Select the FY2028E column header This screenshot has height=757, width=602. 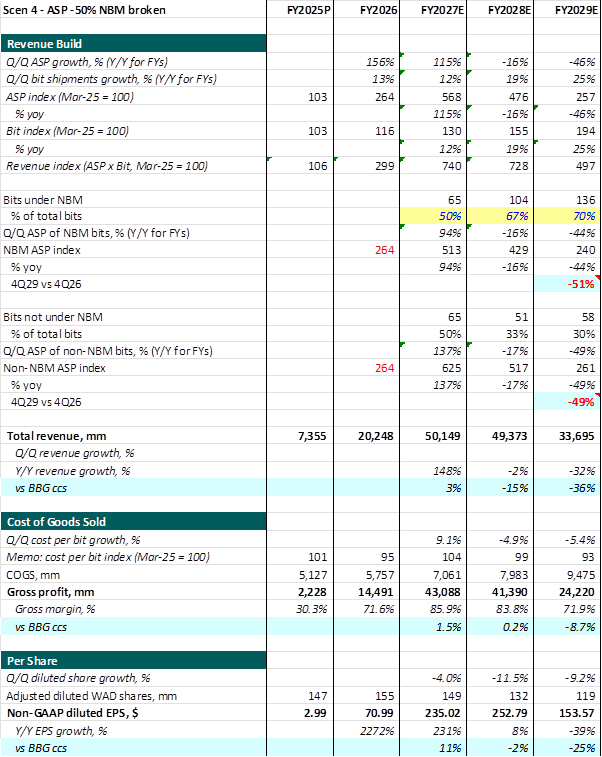509,10
